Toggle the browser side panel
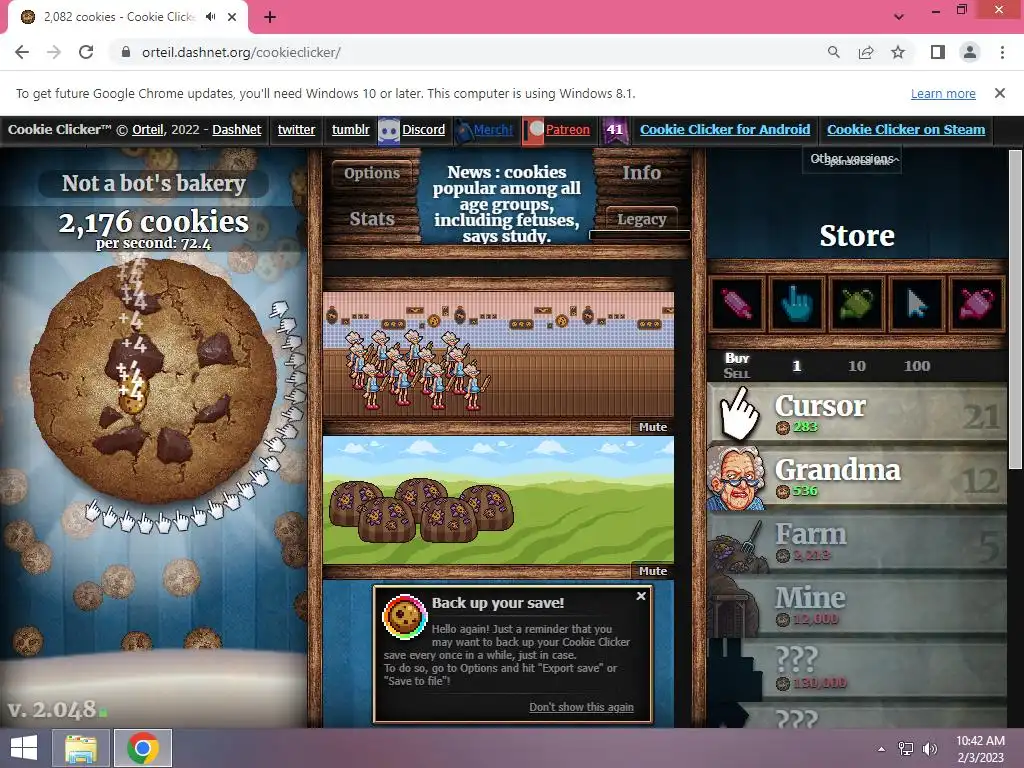 tap(938, 52)
